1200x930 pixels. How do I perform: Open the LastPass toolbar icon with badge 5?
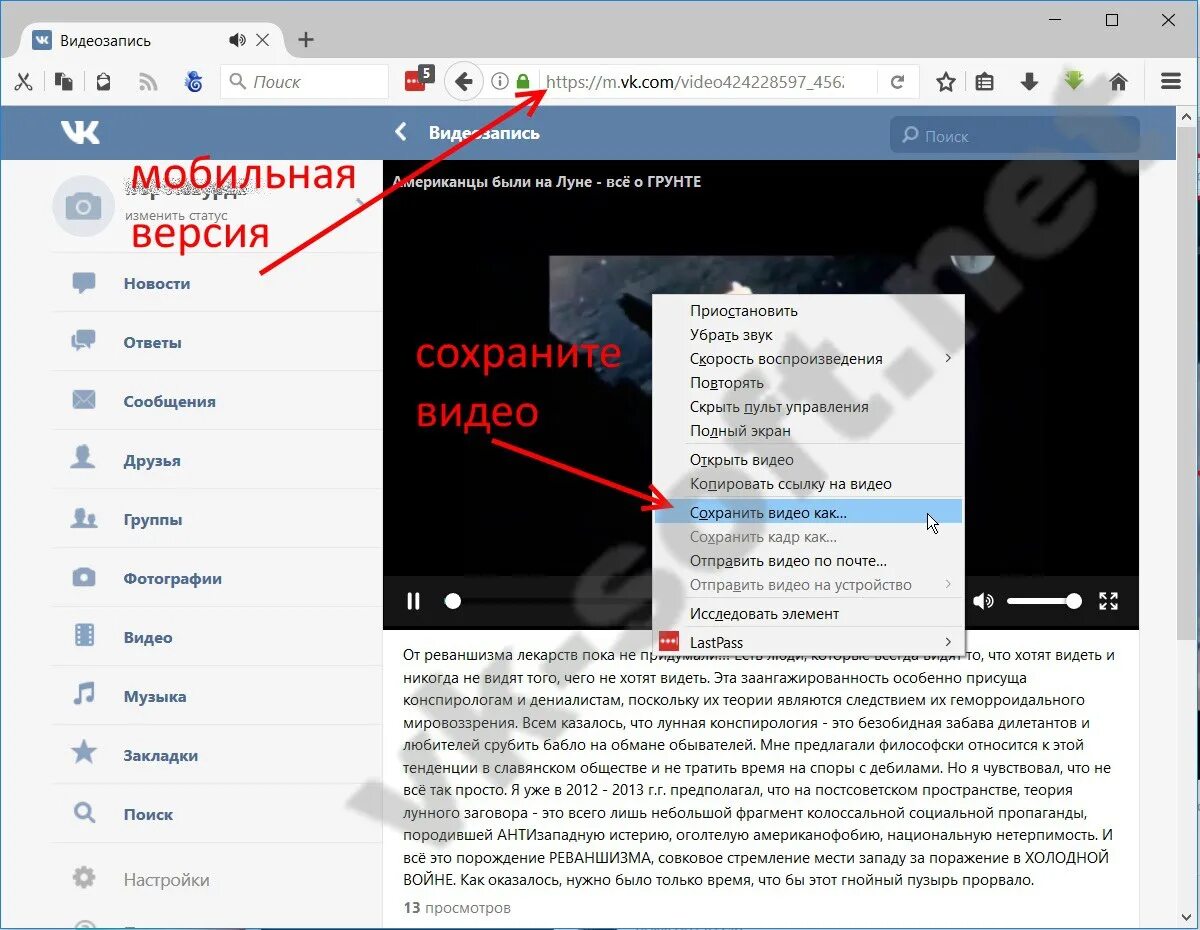tap(418, 80)
